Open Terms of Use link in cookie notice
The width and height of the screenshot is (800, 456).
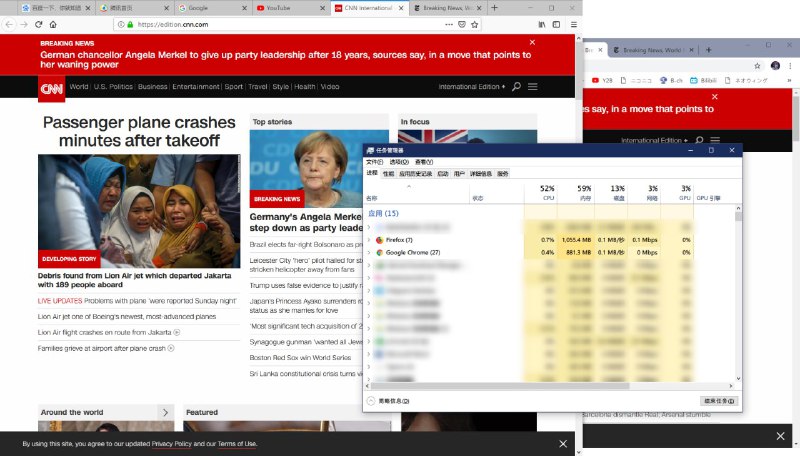click(x=237, y=444)
